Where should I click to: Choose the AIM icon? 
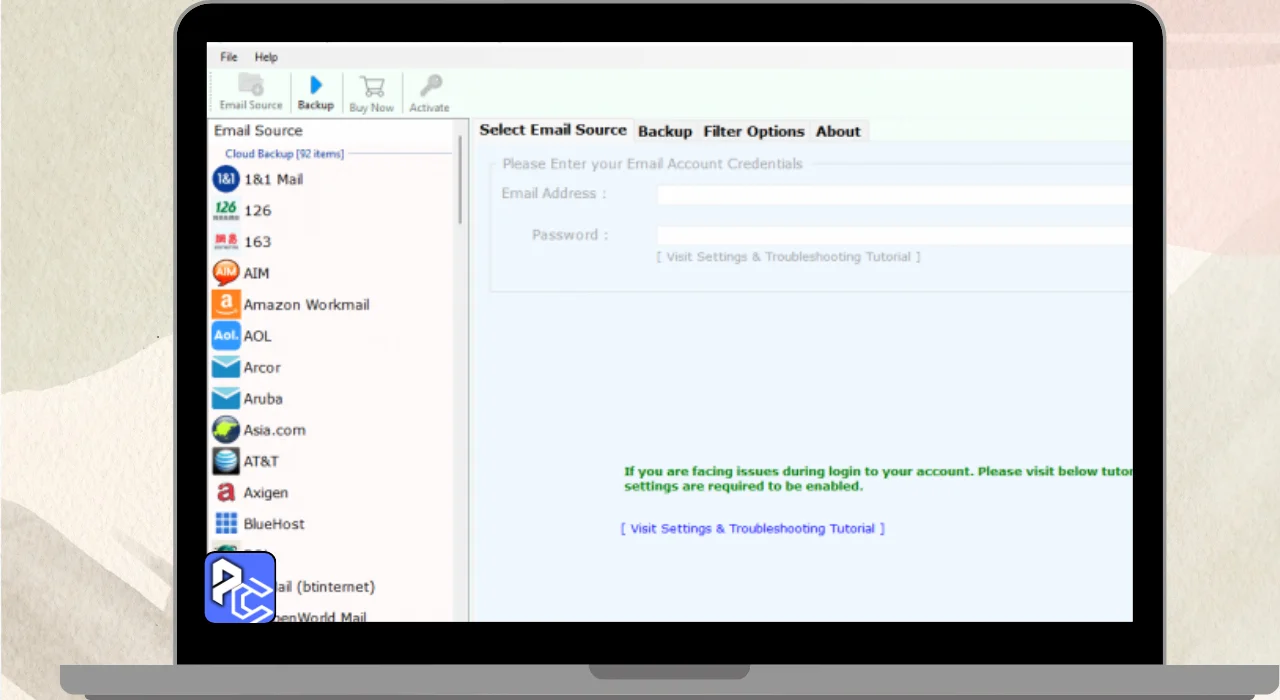pyautogui.click(x=226, y=273)
